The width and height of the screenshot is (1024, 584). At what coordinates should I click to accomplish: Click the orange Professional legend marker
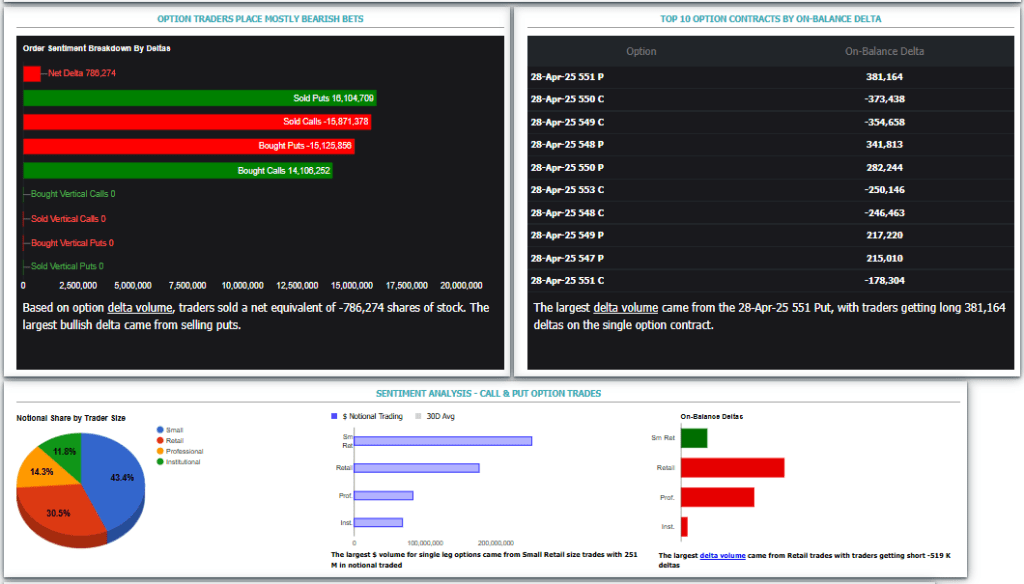[160, 451]
